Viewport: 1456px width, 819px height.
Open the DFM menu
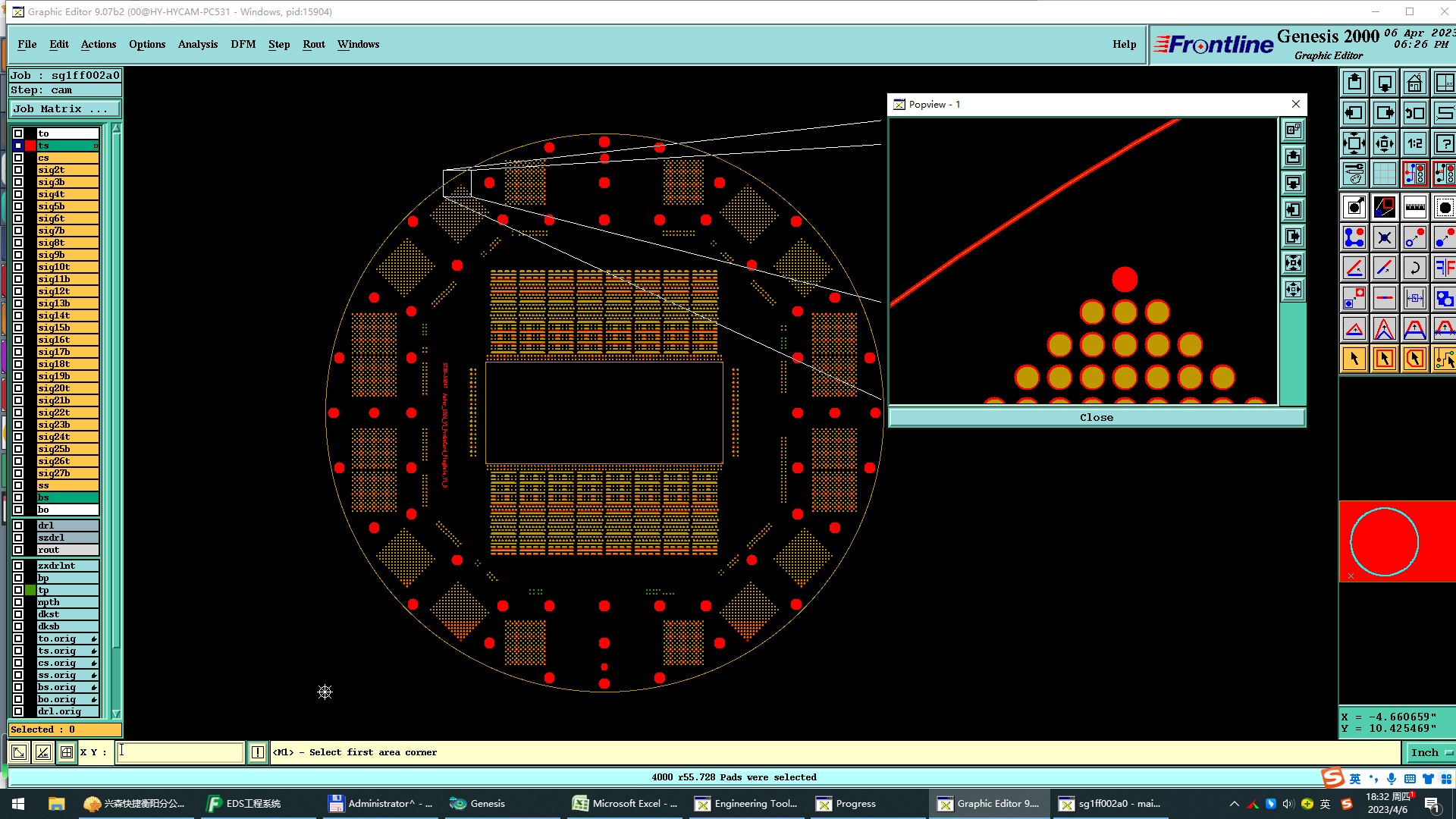(243, 44)
